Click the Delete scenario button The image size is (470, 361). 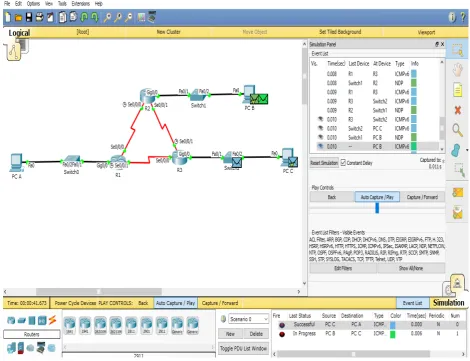pyautogui.click(x=256, y=334)
